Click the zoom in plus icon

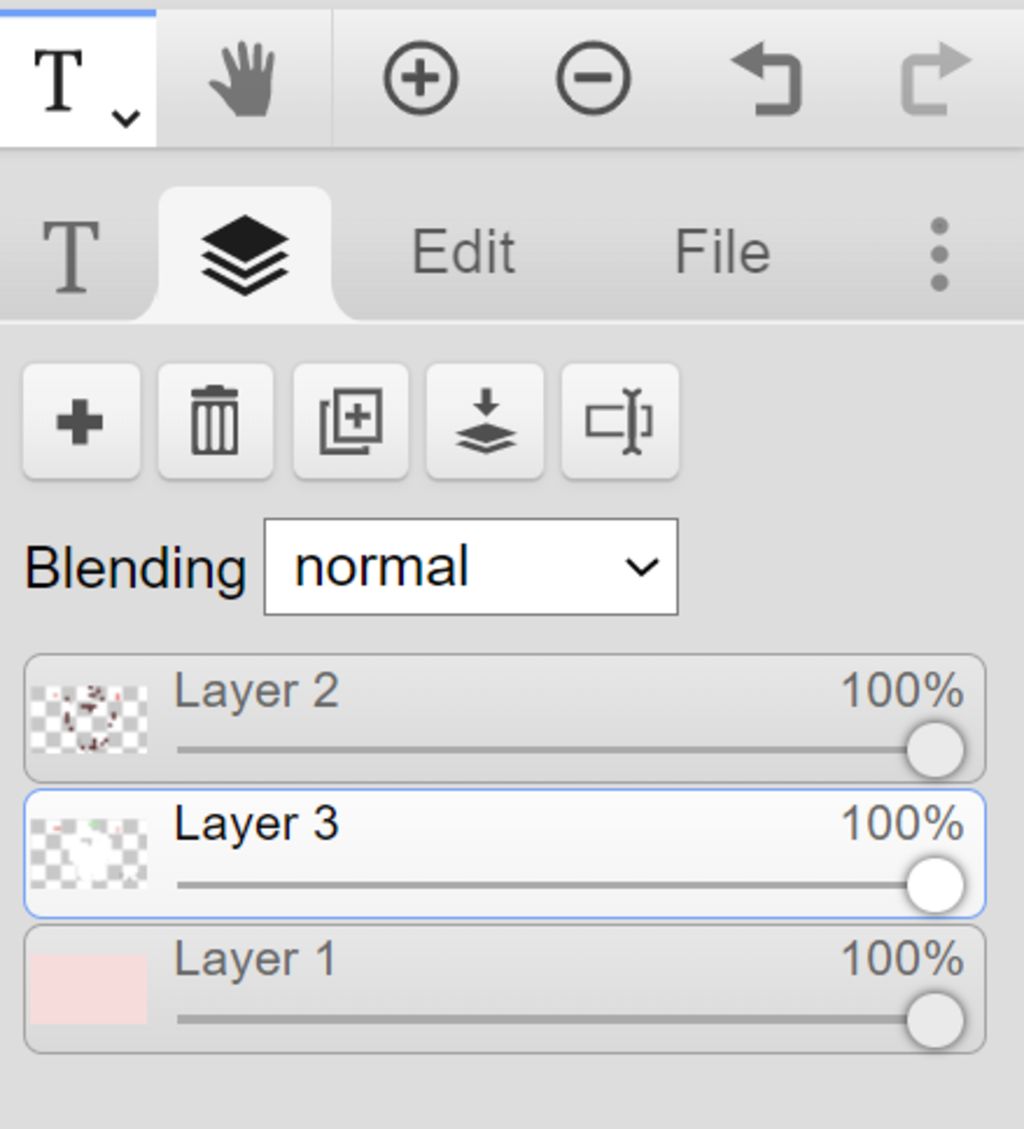(421, 78)
